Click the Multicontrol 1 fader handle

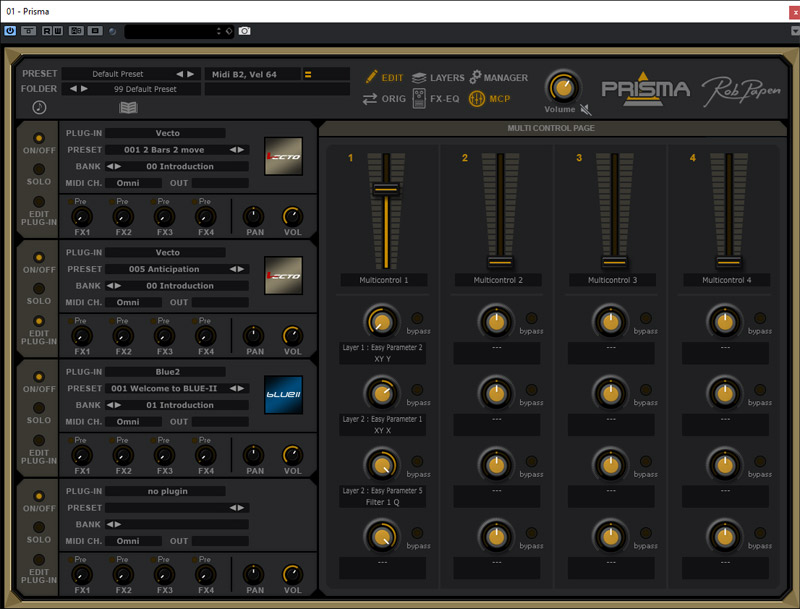pos(386,190)
